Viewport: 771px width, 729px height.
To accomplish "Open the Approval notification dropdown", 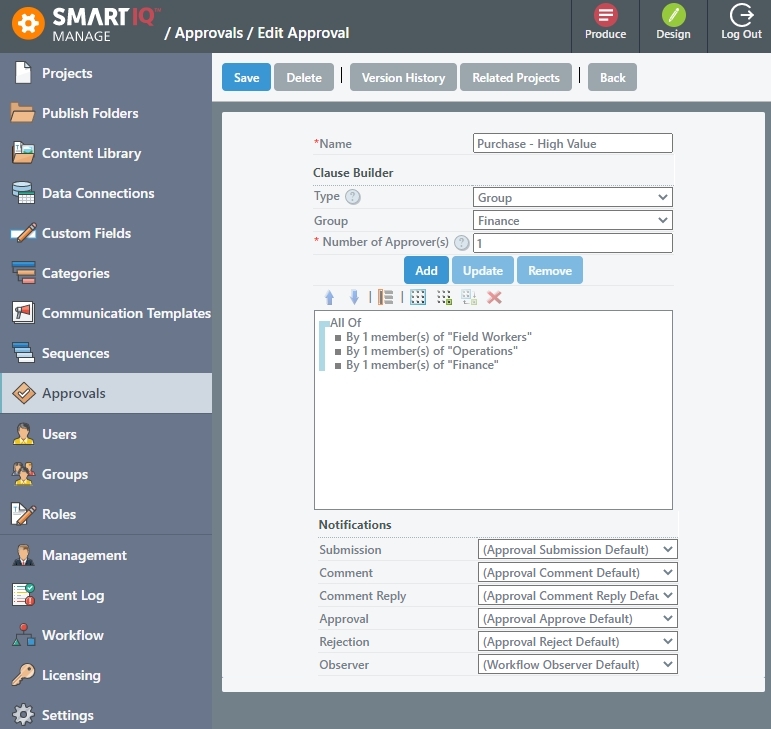I will pos(577,618).
